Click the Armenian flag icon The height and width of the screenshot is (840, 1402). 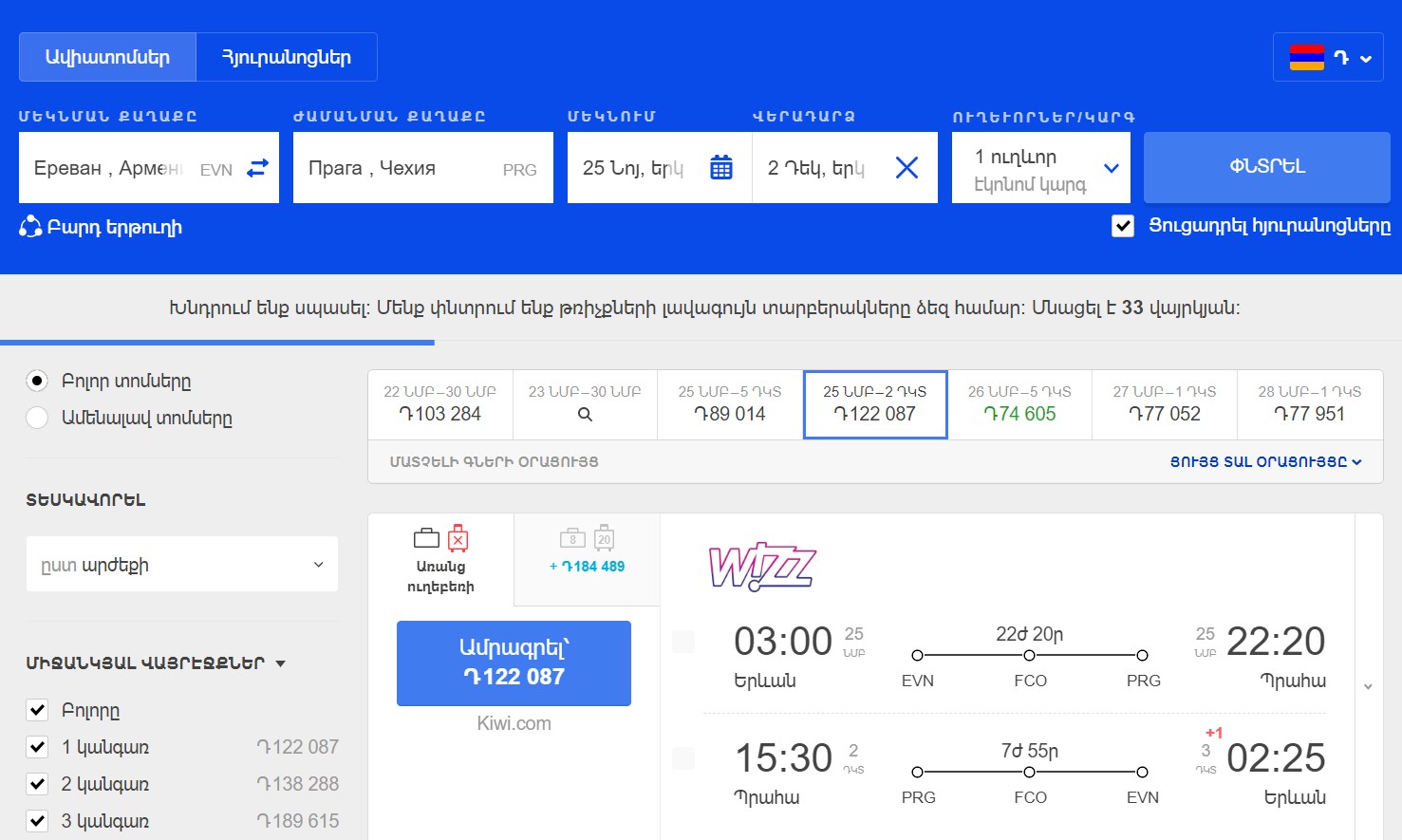click(1306, 57)
